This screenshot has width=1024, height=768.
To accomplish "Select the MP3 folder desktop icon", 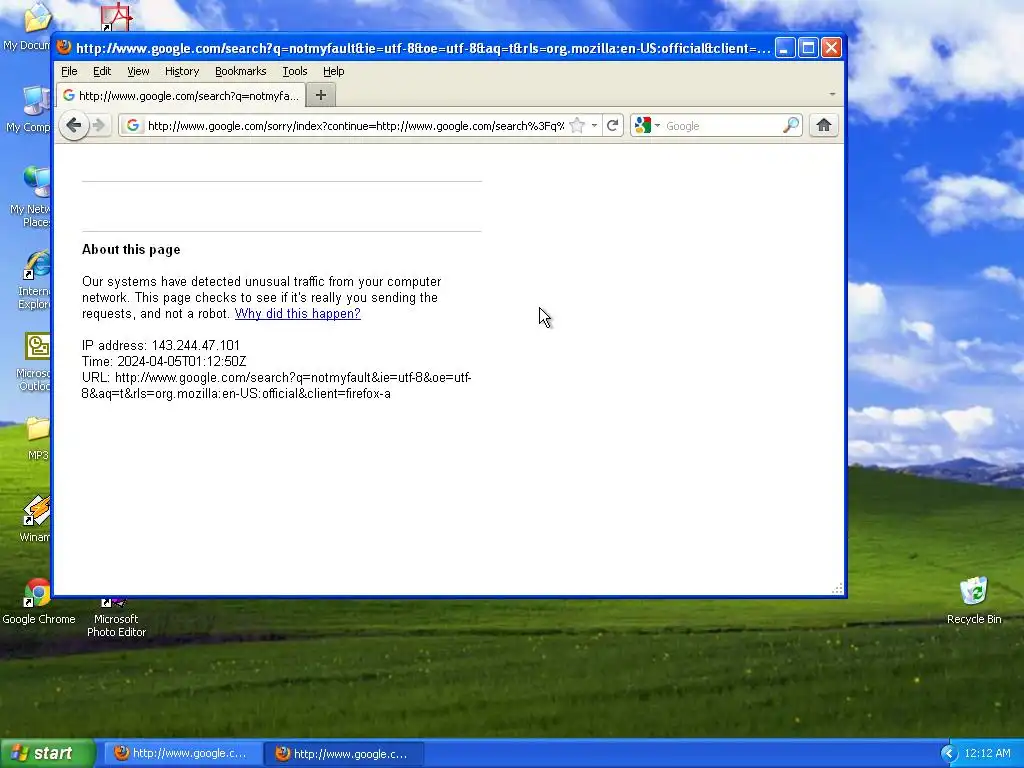I will pos(37,438).
